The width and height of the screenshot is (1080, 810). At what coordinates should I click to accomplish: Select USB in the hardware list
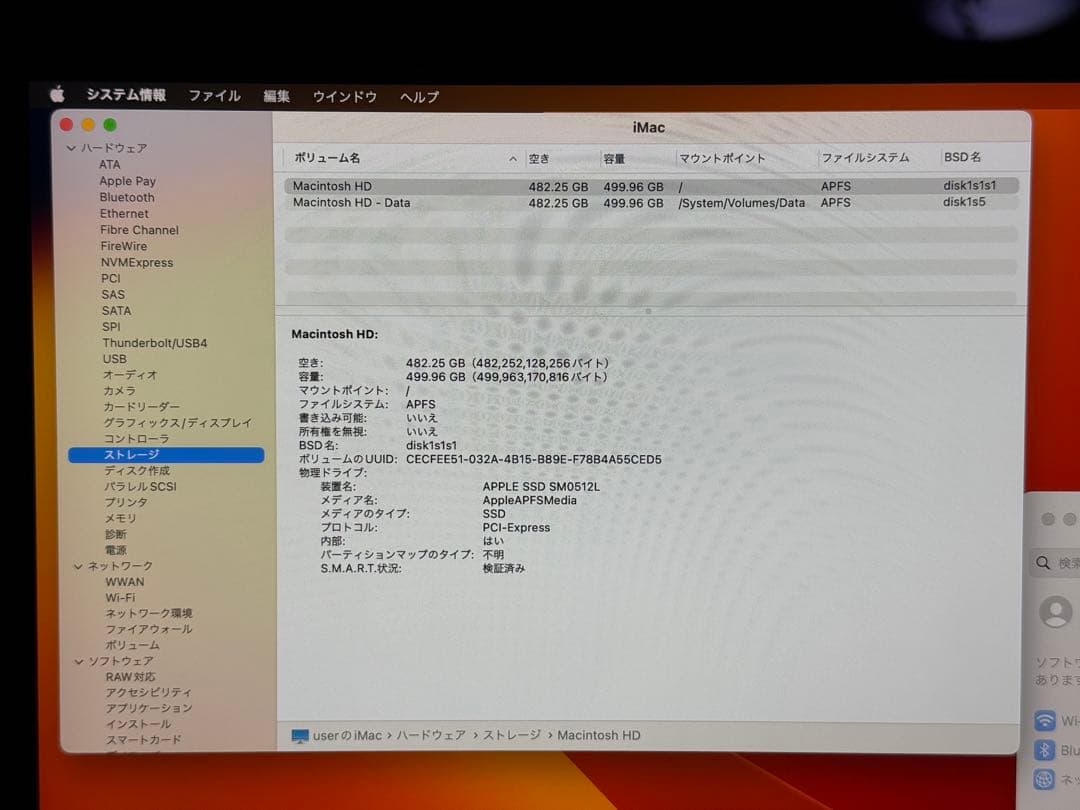114,358
